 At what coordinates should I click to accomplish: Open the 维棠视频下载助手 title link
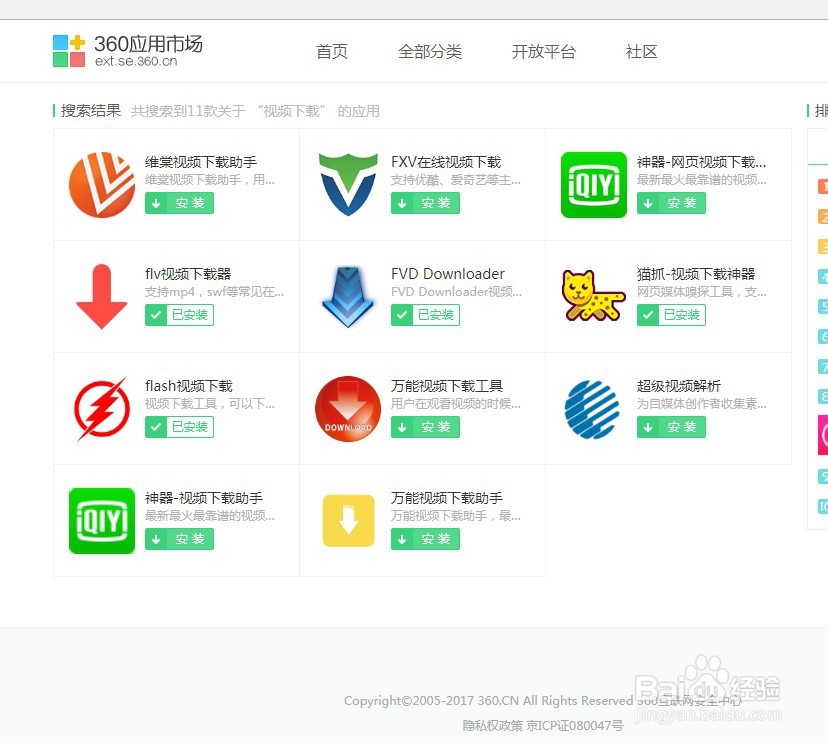tap(201, 162)
